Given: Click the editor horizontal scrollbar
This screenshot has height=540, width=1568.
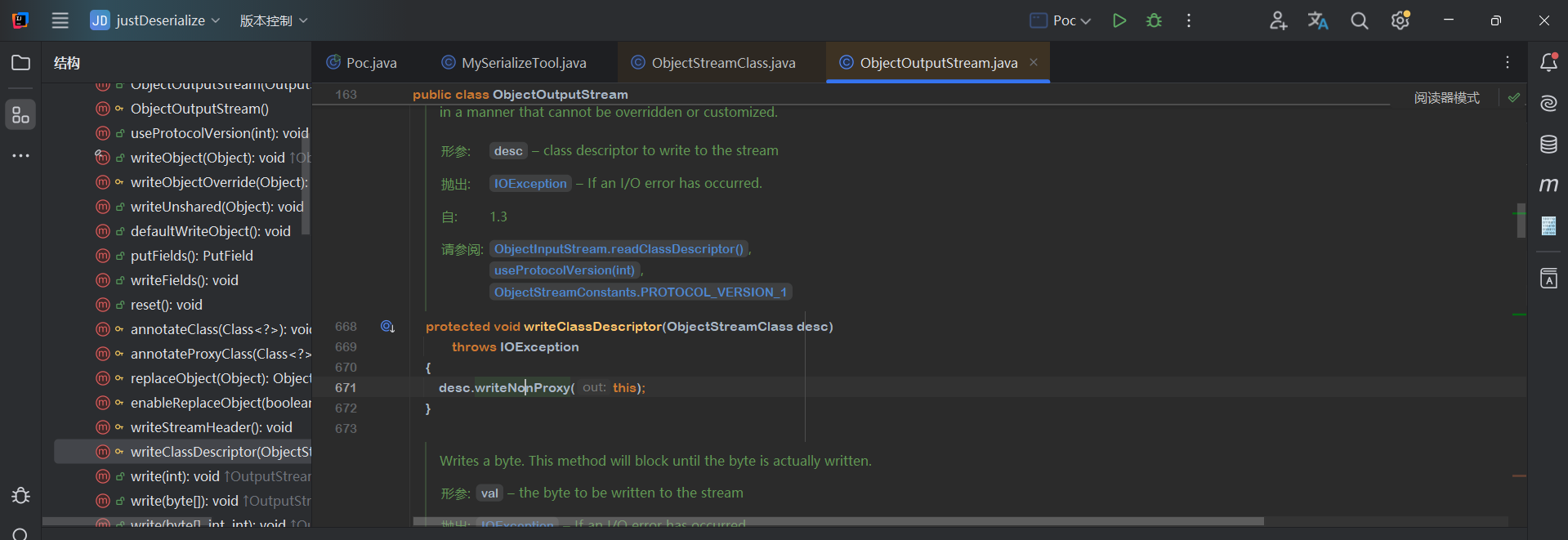Looking at the screenshot, I should 838,521.
